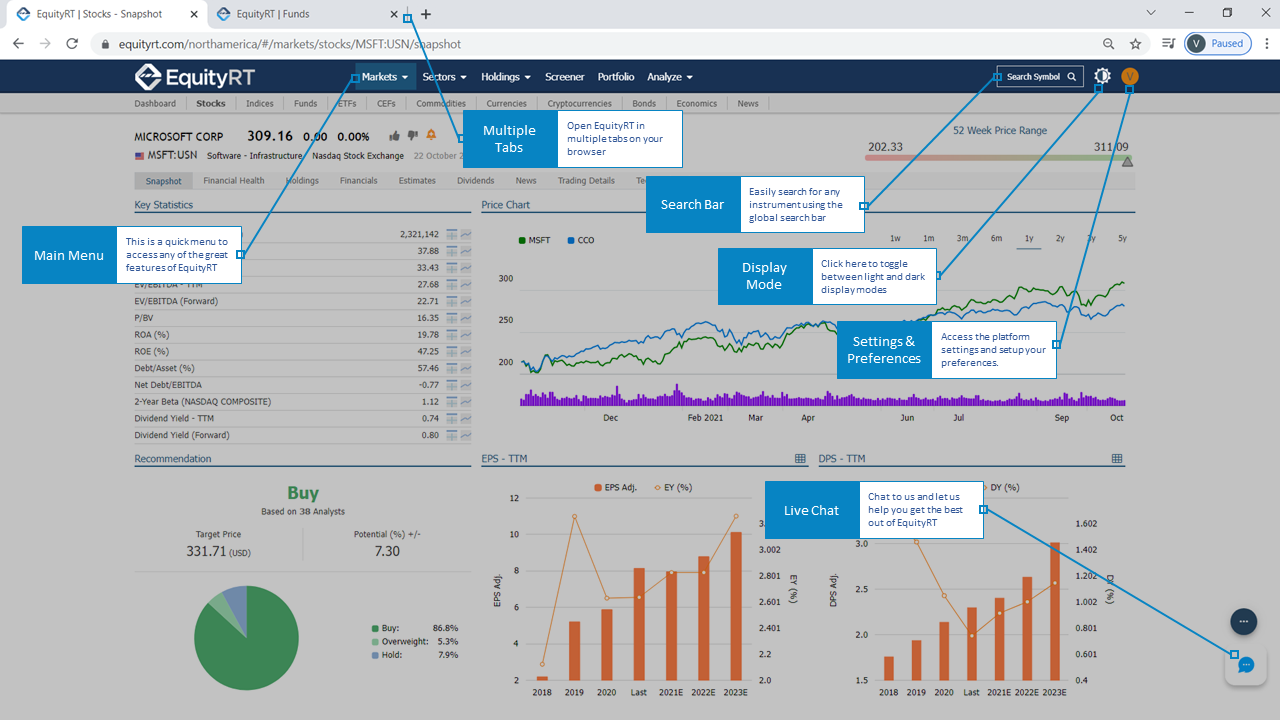Screen dimensions: 1280x720
Task: Click the magnifier icon in Search Symbol
Action: coord(1072,77)
